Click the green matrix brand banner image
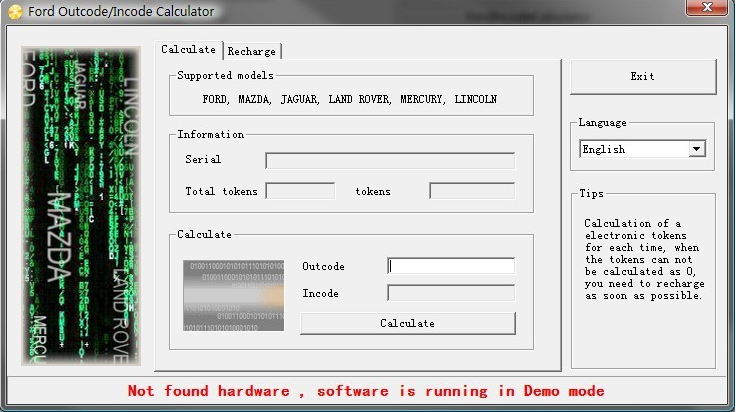Image resolution: width=736 pixels, height=412 pixels. point(80,205)
